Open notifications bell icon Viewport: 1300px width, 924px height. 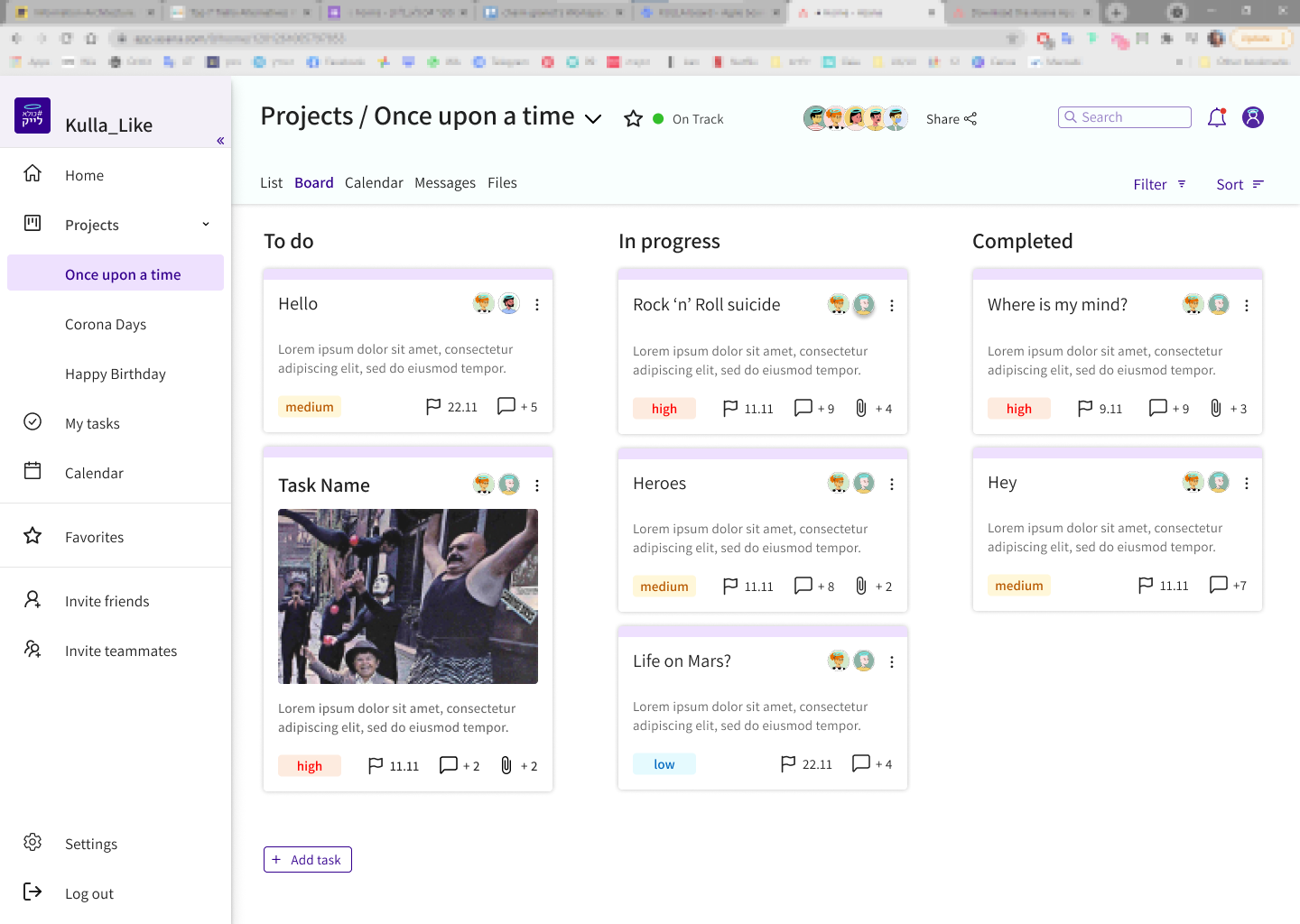click(x=1217, y=117)
